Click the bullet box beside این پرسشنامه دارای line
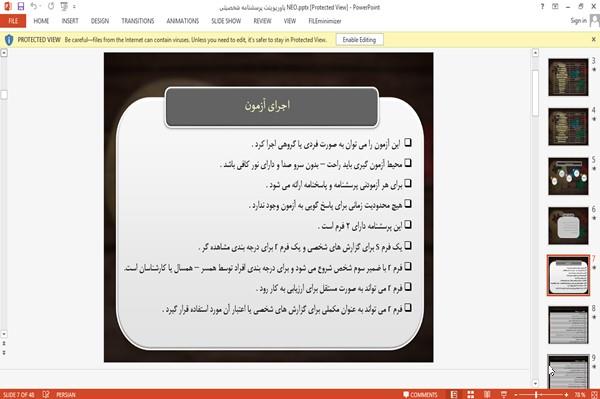Viewport: 600px width, 399px height. [408, 225]
